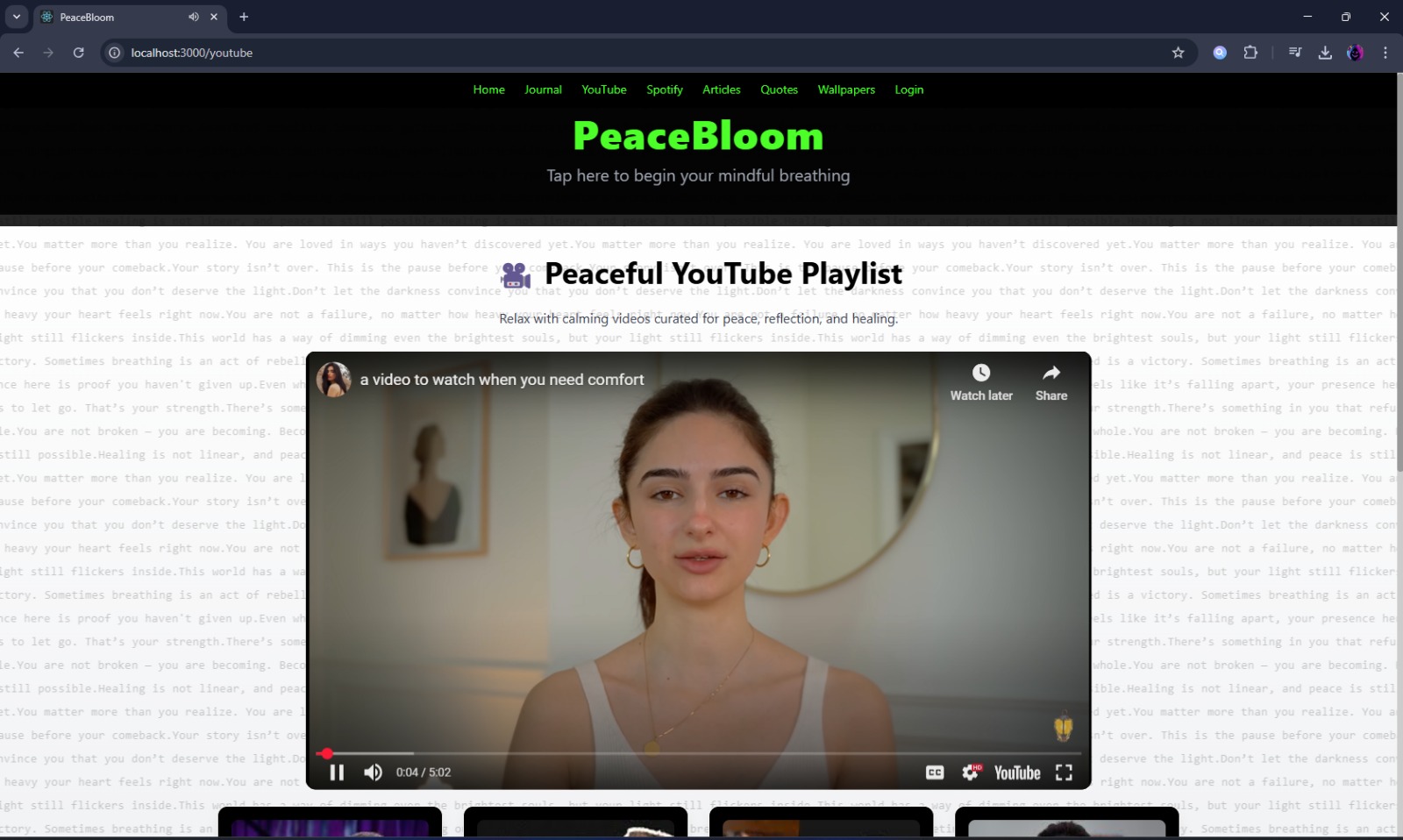
Task: Open the YouTube nav link
Action: coord(604,89)
